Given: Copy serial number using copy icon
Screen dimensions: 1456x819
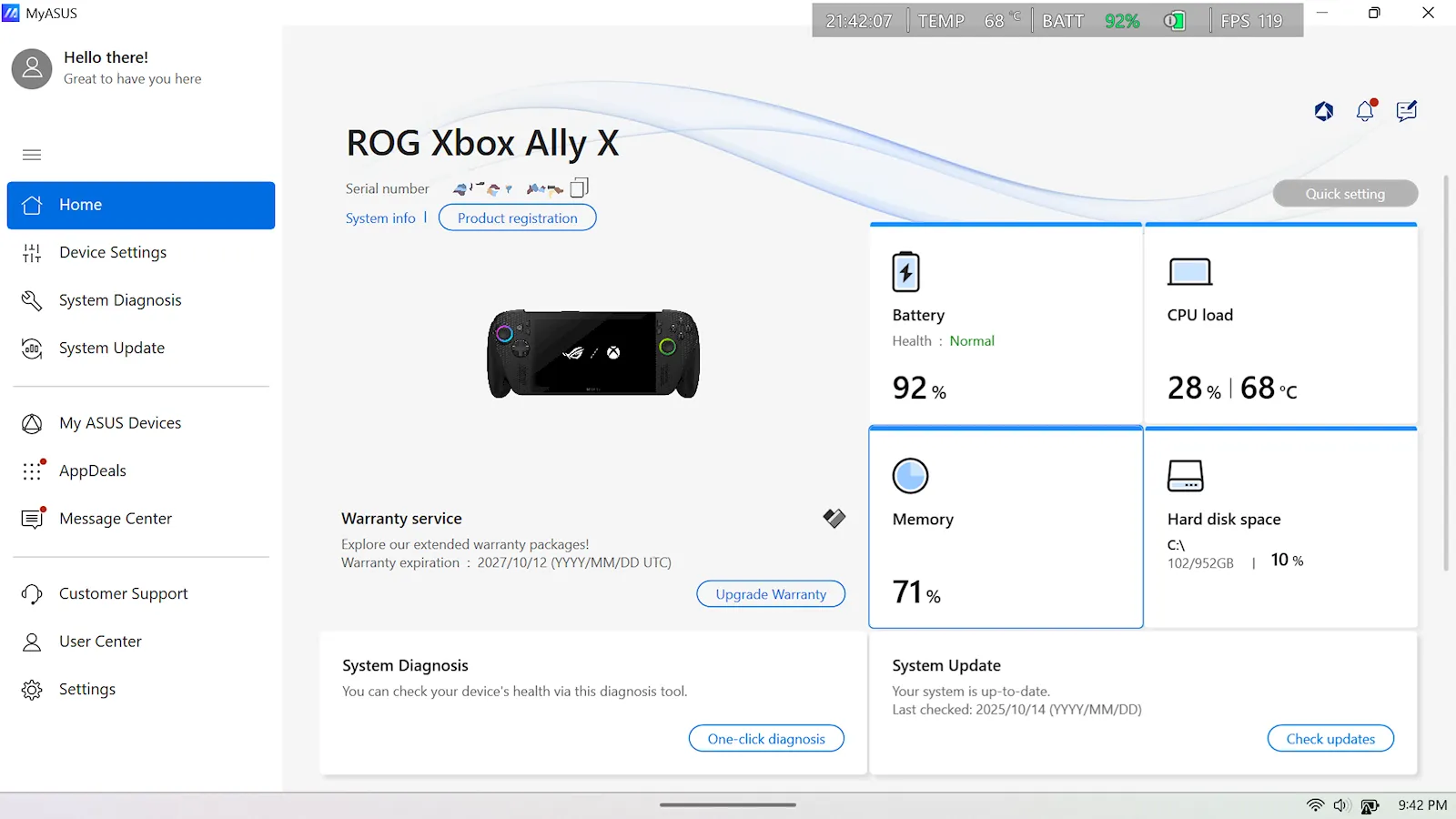Looking at the screenshot, I should click(579, 188).
